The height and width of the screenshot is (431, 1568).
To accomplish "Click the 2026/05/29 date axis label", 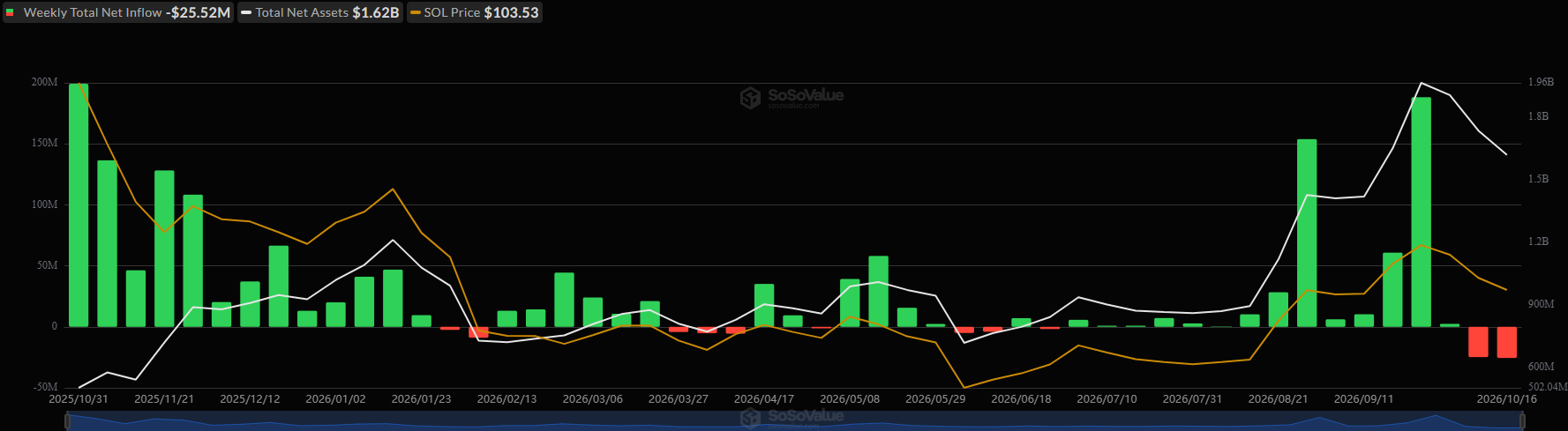I will tap(935, 399).
